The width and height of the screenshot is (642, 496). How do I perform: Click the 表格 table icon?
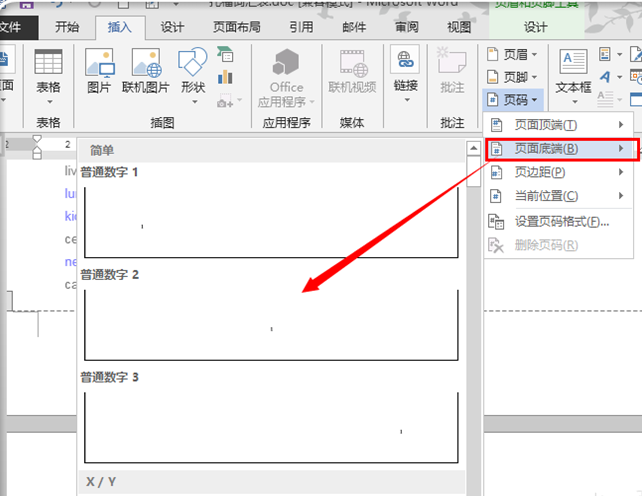[48, 71]
